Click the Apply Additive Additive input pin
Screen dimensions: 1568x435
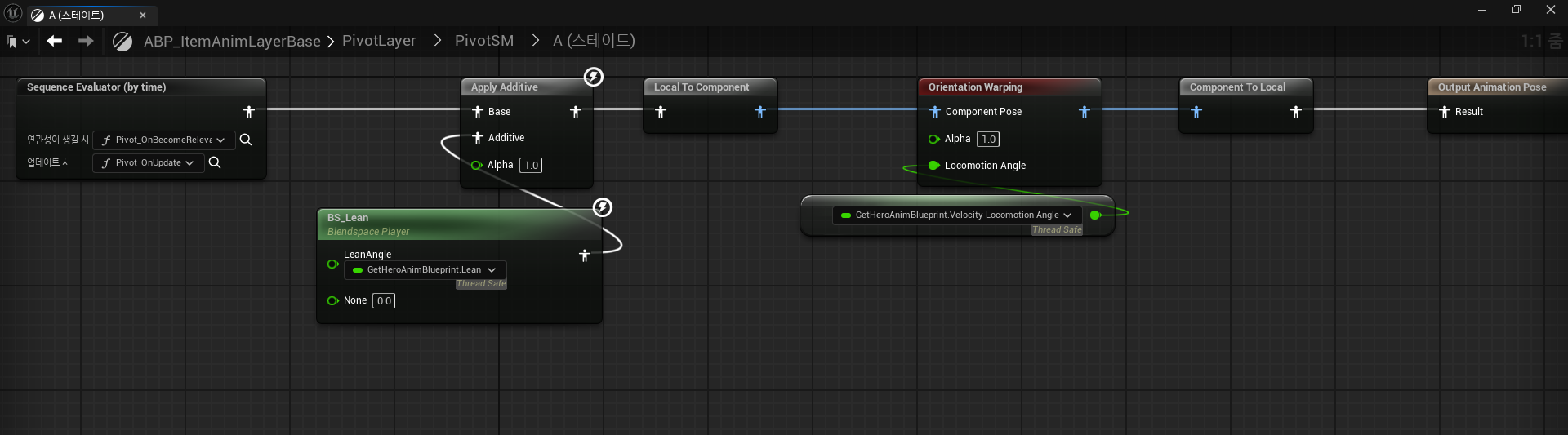[478, 138]
